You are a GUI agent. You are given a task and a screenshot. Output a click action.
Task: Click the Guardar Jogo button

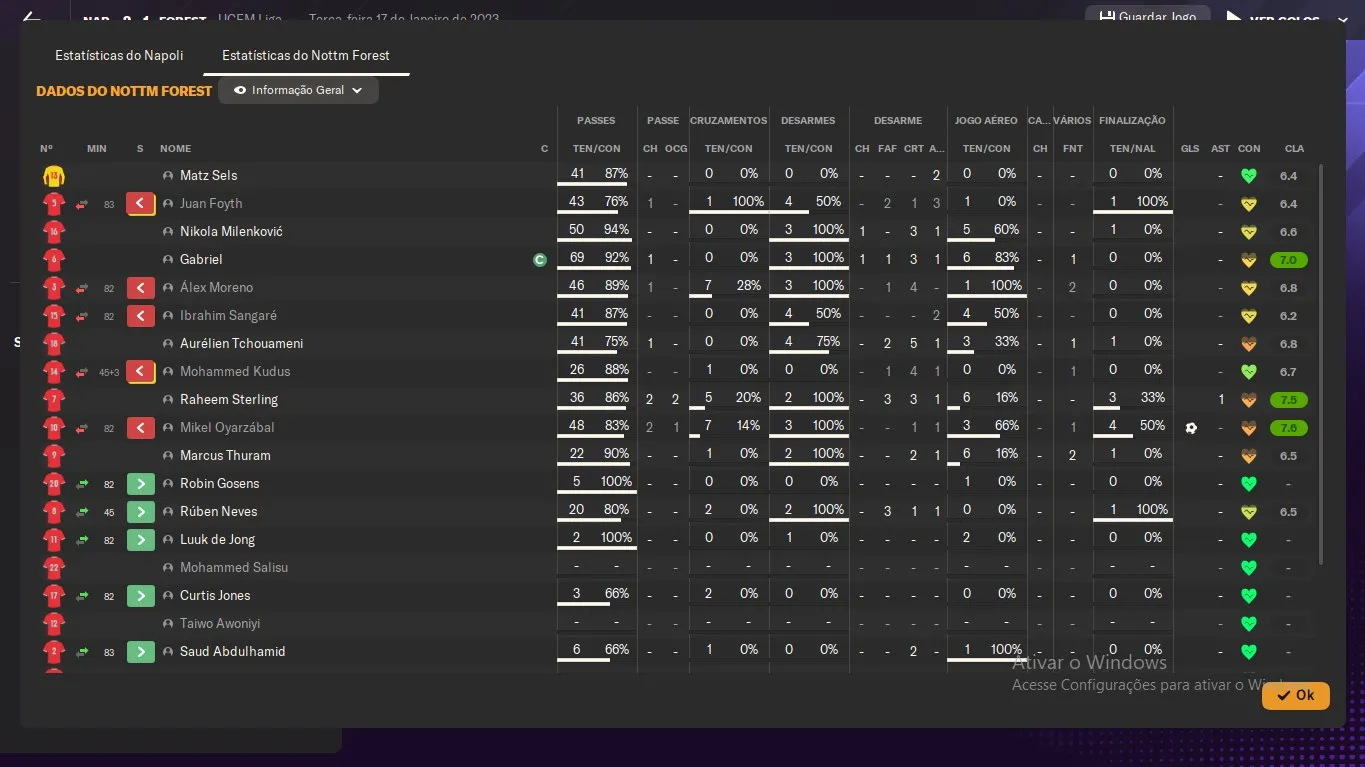point(1148,17)
